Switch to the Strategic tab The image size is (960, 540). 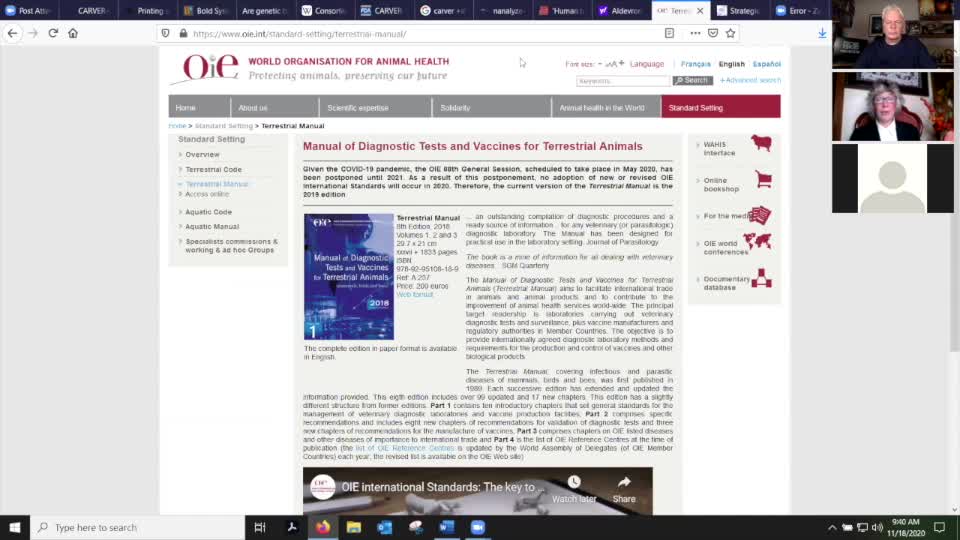[x=738, y=10]
